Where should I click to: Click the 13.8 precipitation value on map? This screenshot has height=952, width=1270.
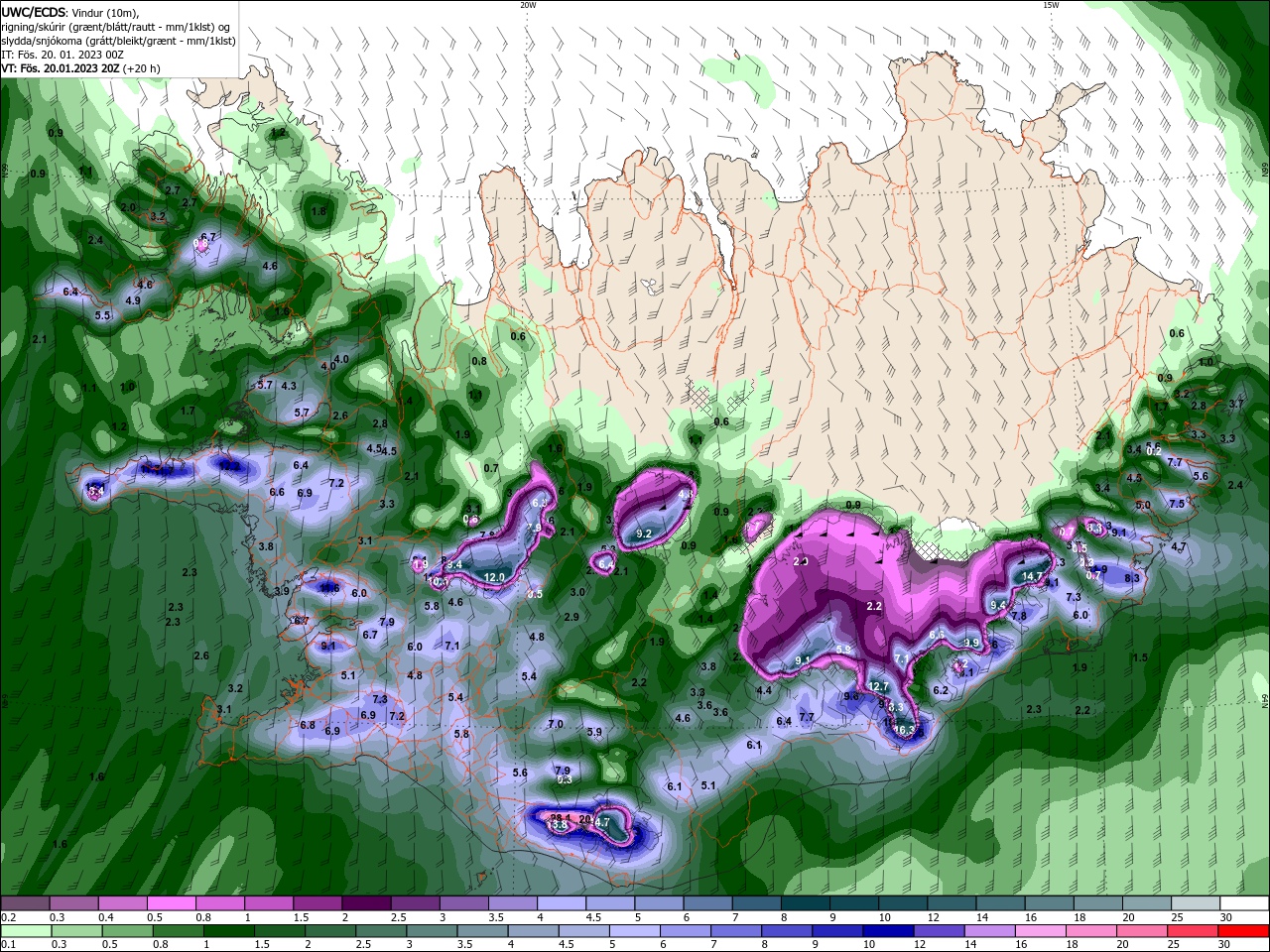[558, 825]
